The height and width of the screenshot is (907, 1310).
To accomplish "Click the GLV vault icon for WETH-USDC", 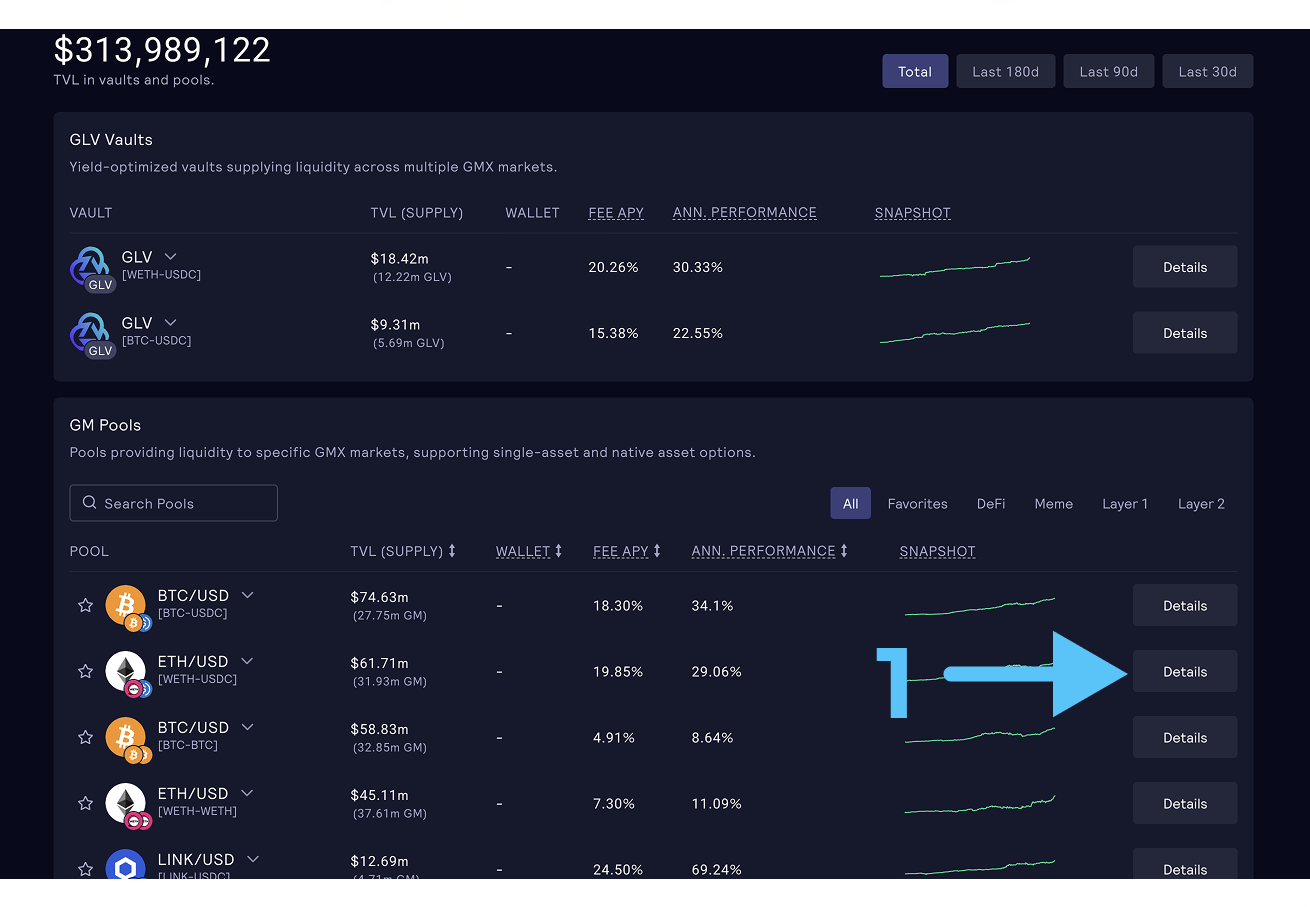I will point(90,267).
